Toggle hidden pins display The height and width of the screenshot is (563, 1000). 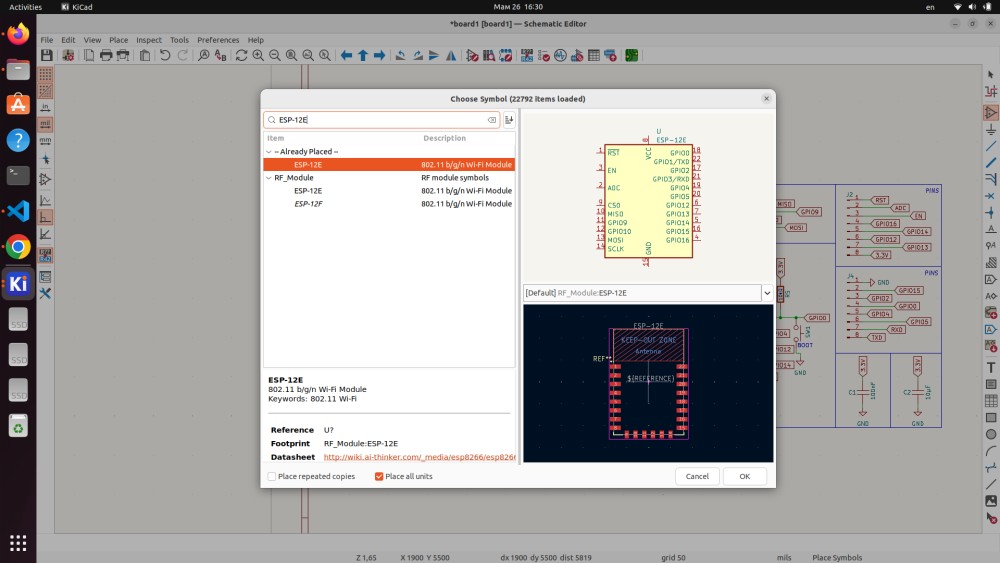tap(45, 179)
